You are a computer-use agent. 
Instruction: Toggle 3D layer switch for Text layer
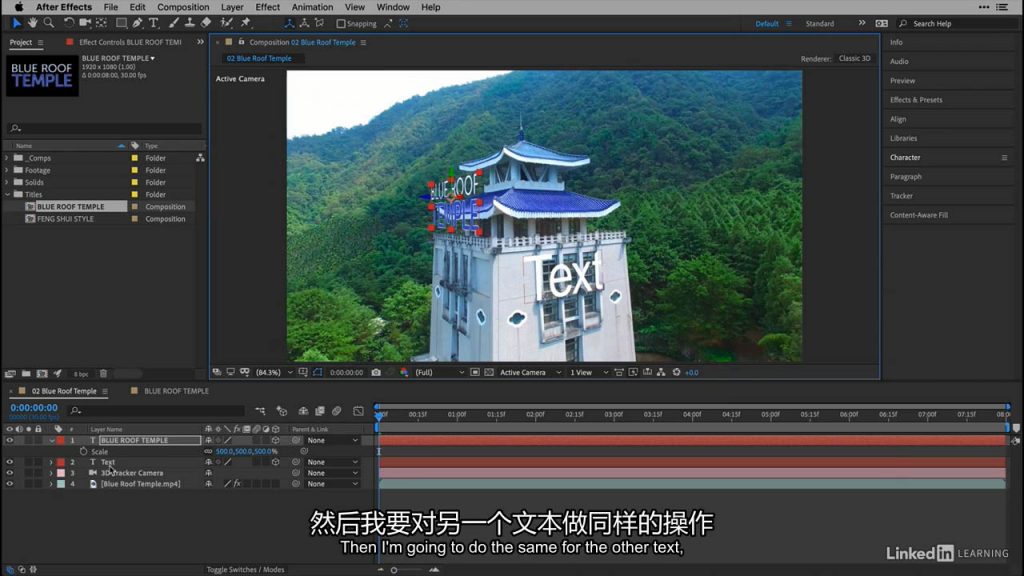click(x=276, y=462)
